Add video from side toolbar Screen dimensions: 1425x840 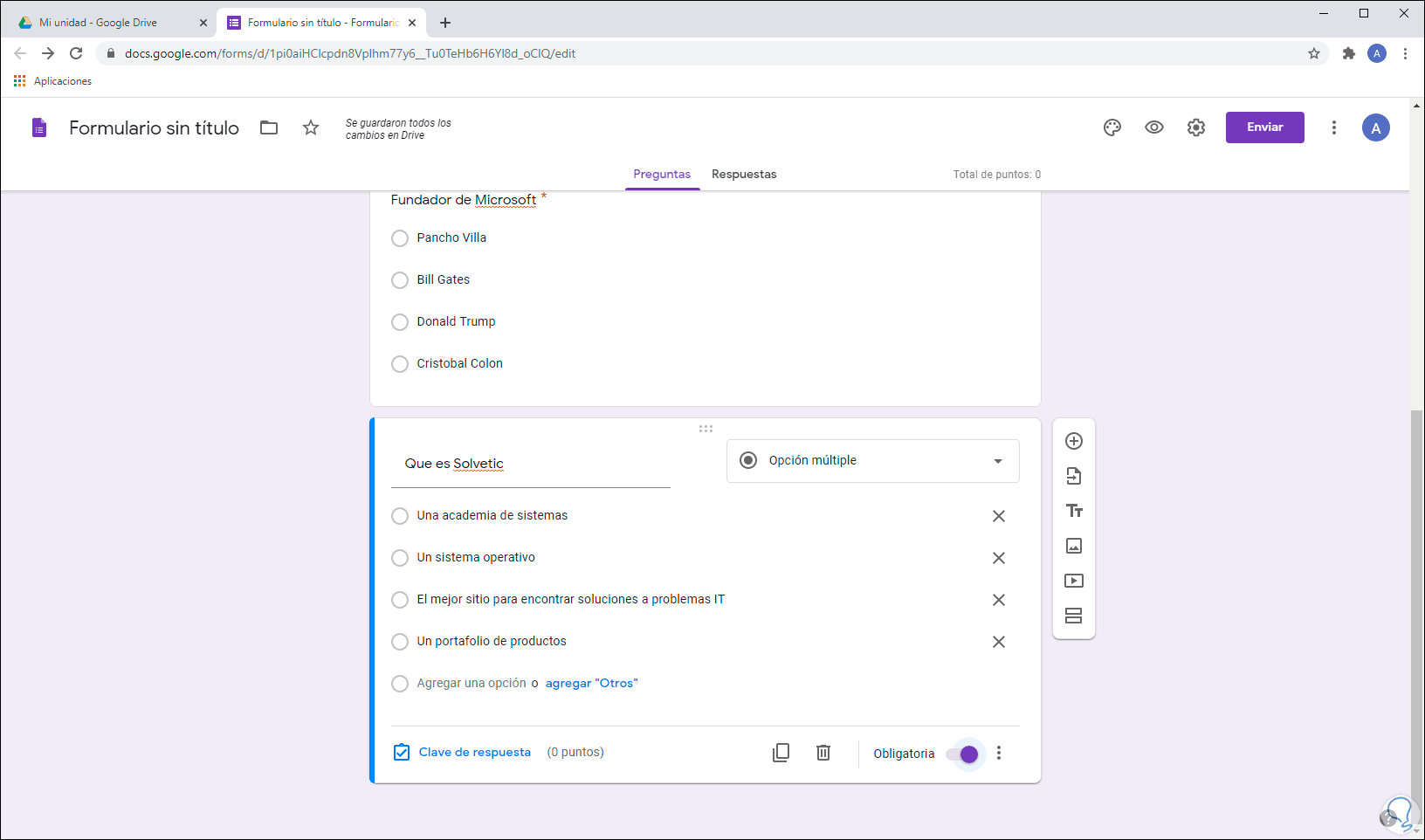tap(1074, 581)
